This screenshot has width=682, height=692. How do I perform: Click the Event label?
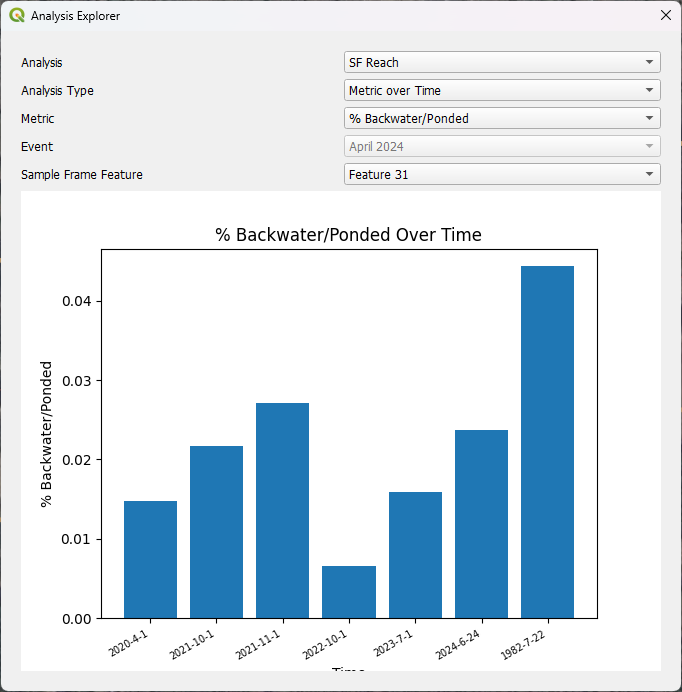pos(37,147)
